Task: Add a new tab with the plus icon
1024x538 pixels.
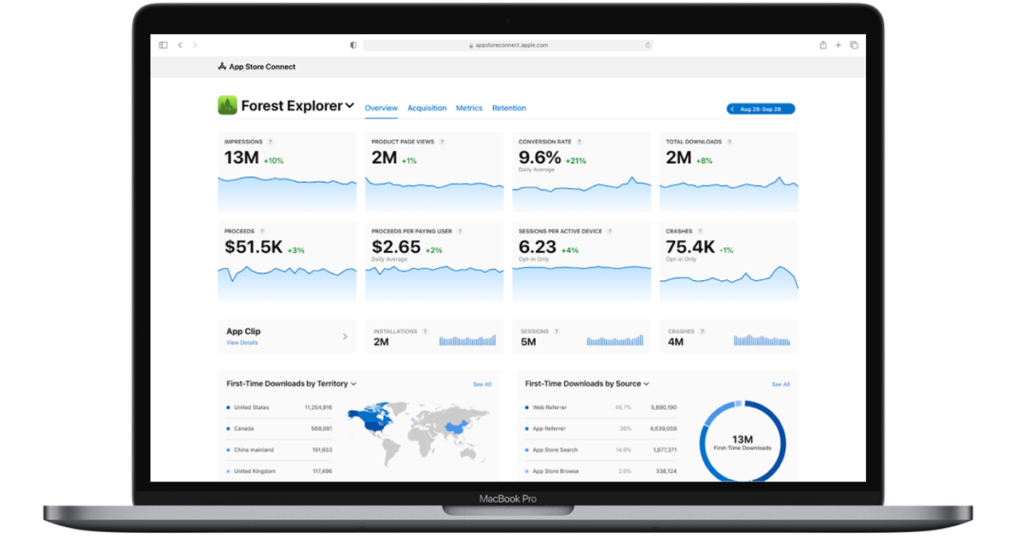Action: click(839, 45)
